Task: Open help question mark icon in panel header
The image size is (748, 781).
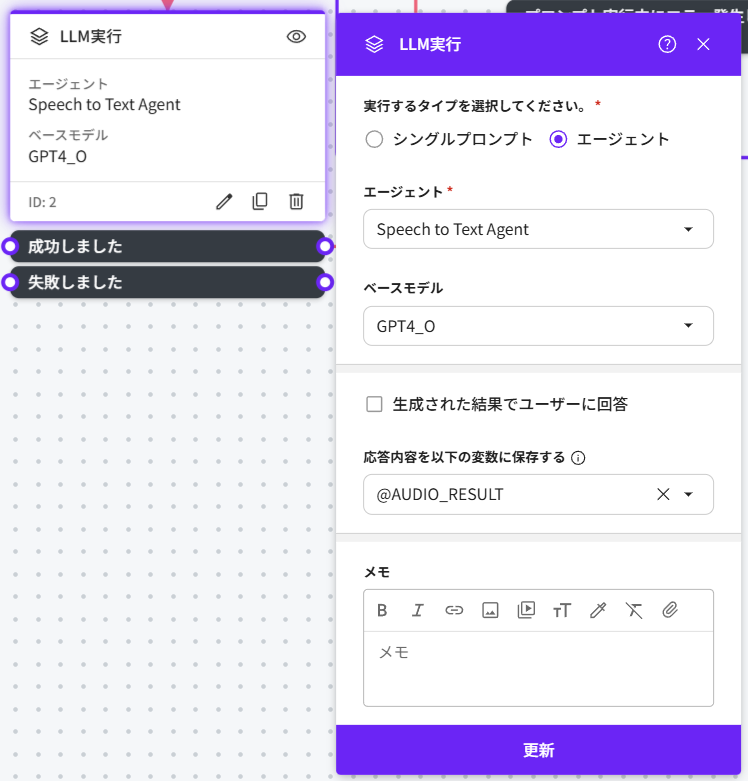Action: click(667, 44)
